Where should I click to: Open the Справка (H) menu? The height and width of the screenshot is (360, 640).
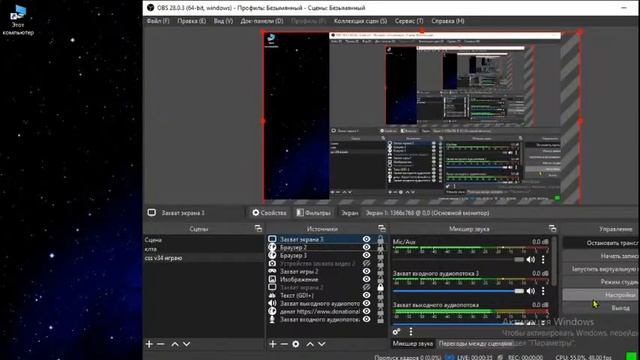point(448,21)
